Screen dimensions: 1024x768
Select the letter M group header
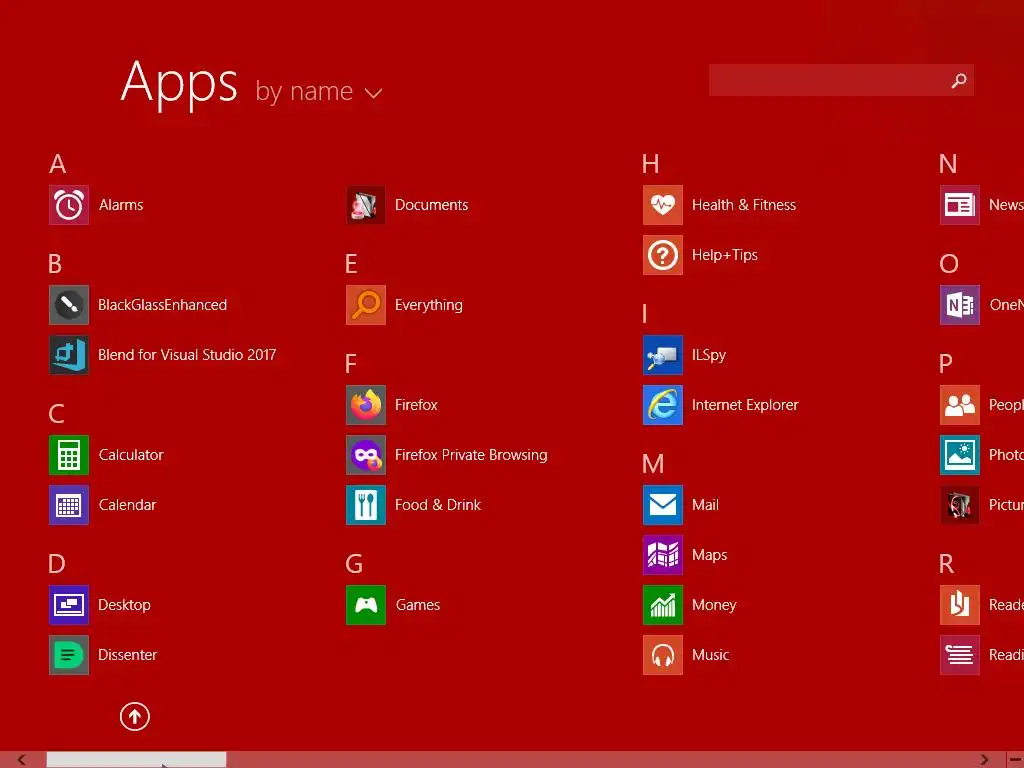pos(653,464)
